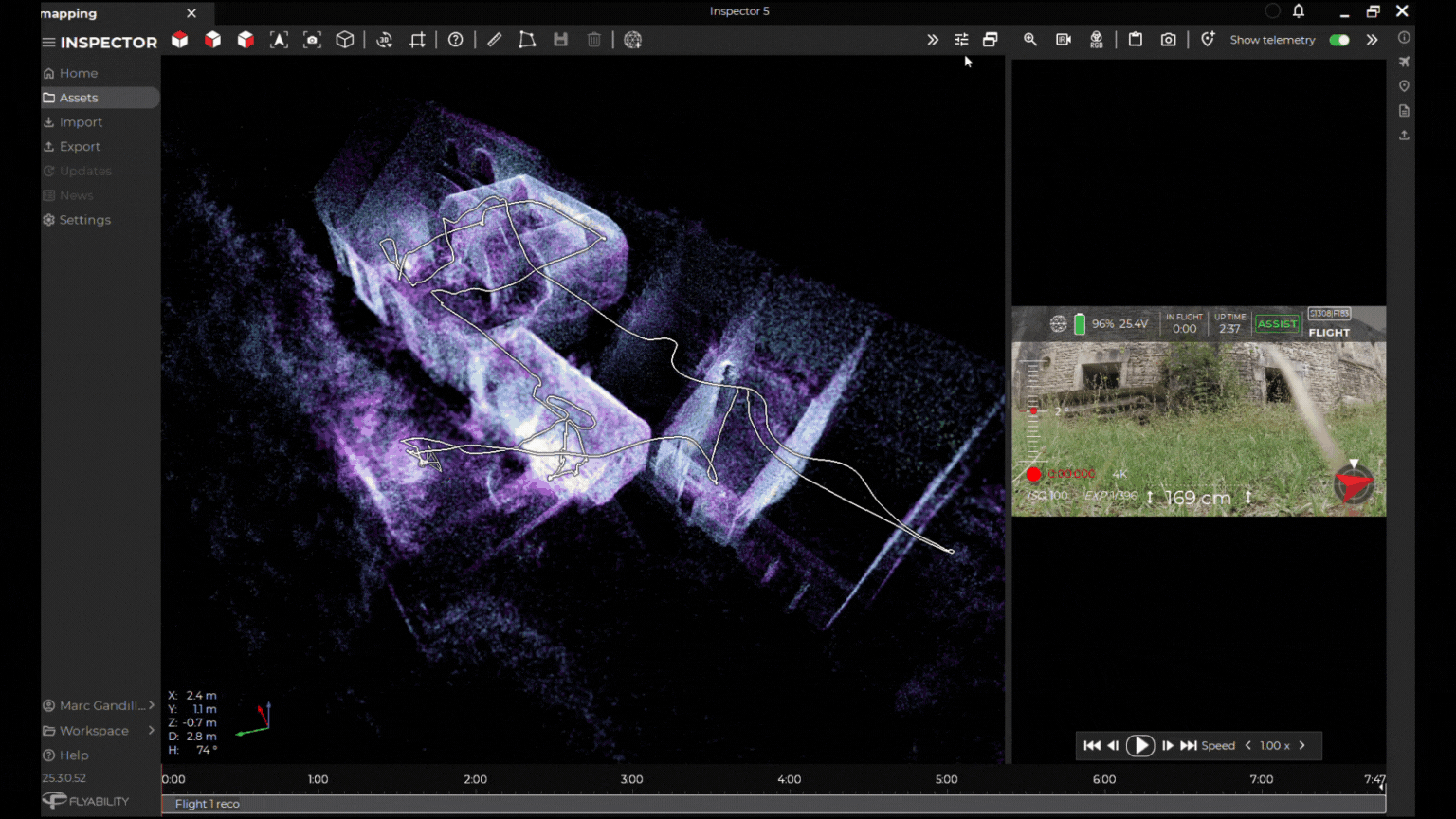This screenshot has height=819, width=1456.
Task: Click the 3D rotate view icon
Action: point(384,40)
